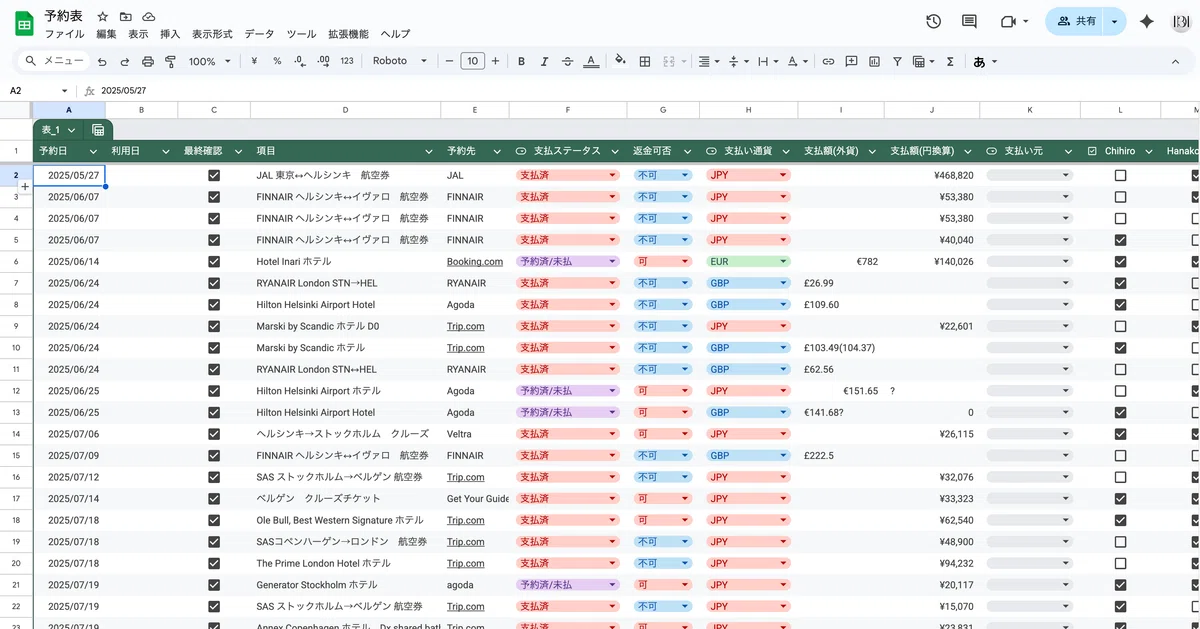Click the insert link icon

point(828,61)
